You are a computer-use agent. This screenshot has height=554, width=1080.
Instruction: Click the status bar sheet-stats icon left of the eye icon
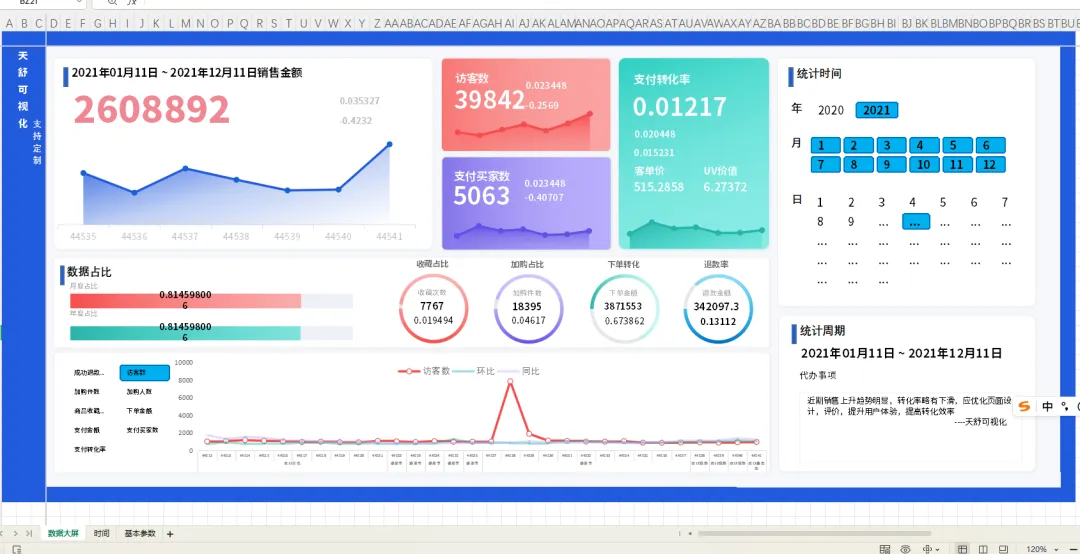pos(884,549)
